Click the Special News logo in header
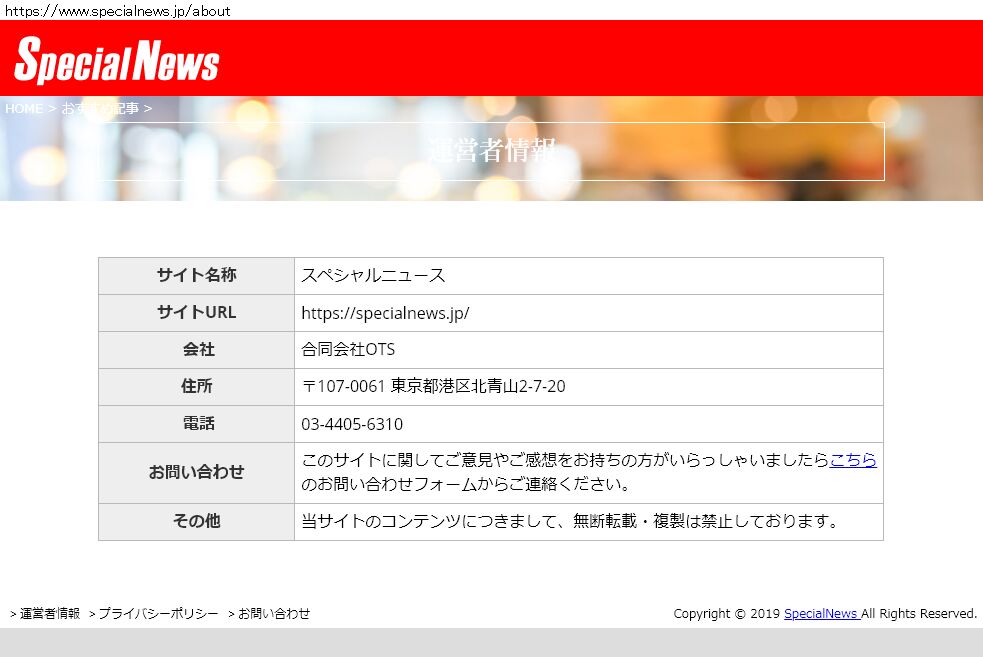 pyautogui.click(x=116, y=60)
